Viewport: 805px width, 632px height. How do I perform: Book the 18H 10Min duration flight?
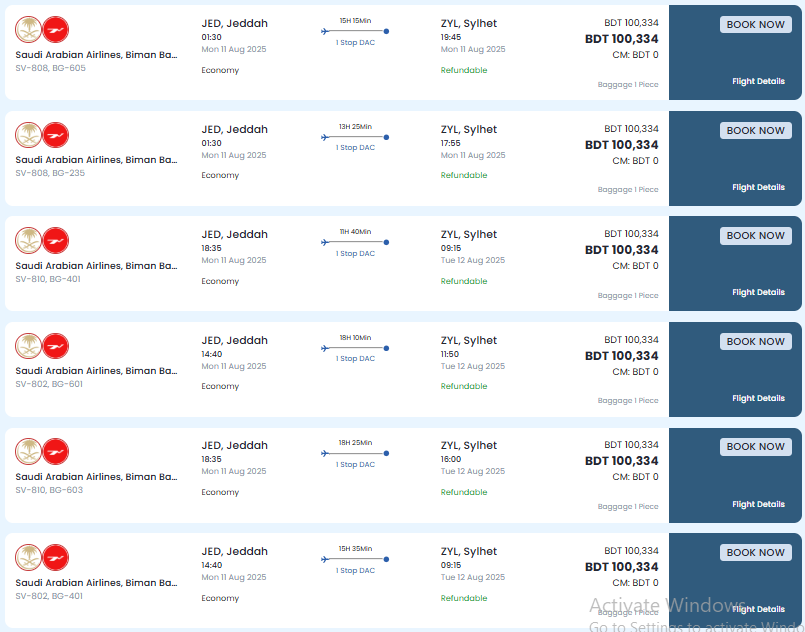point(755,341)
